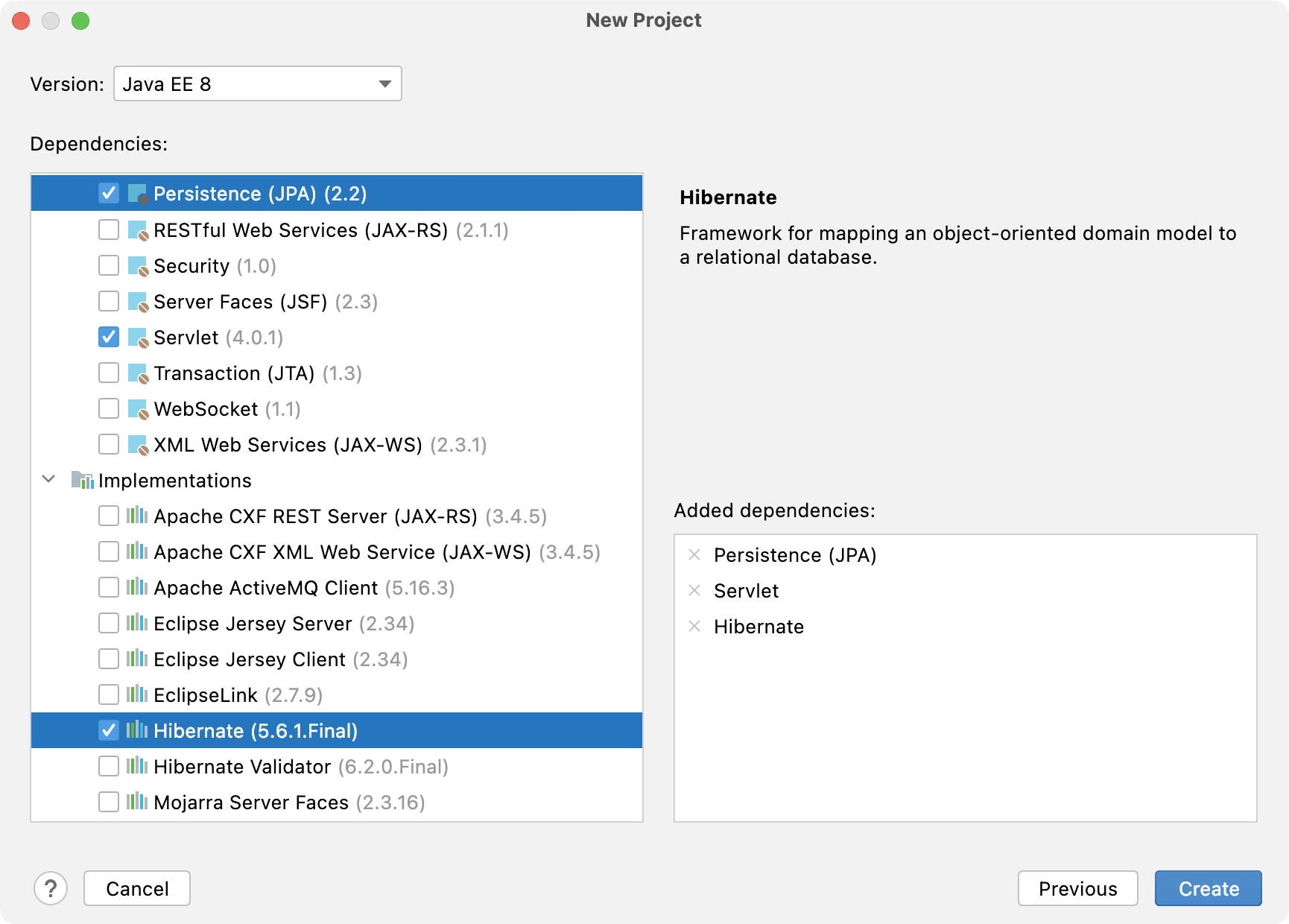Viewport: 1289px width, 924px height.
Task: Uncheck the Persistence (JPA) checkbox
Action: (x=109, y=194)
